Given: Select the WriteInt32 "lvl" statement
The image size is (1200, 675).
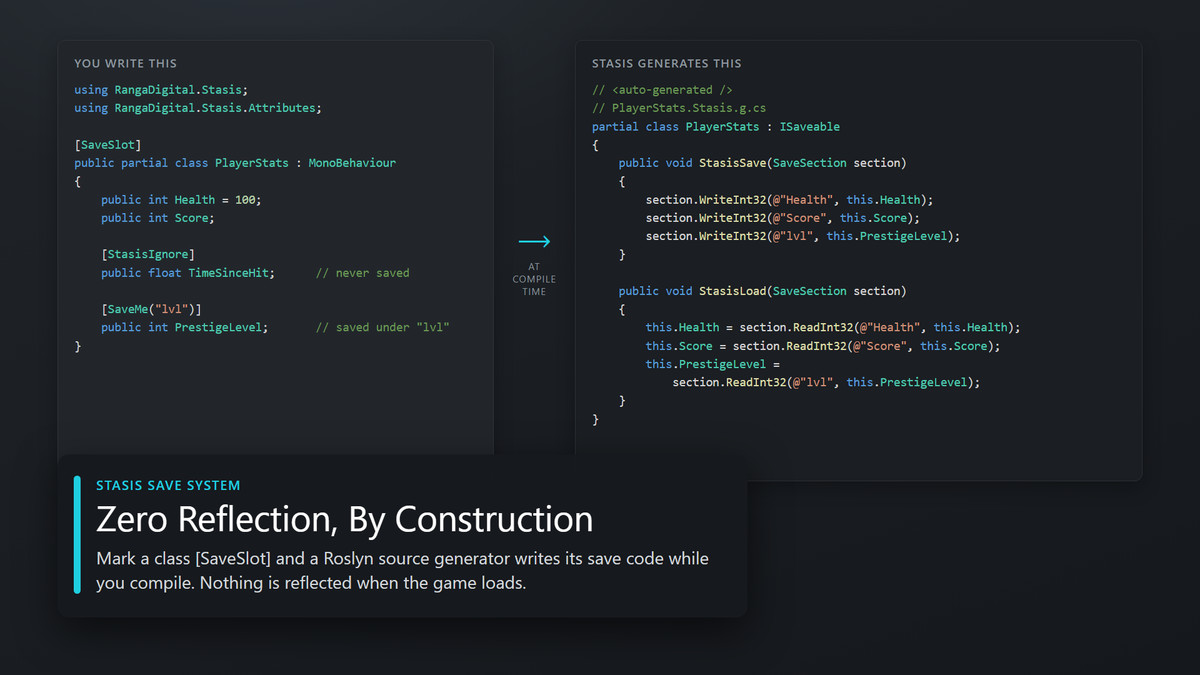Looking at the screenshot, I should point(802,236).
